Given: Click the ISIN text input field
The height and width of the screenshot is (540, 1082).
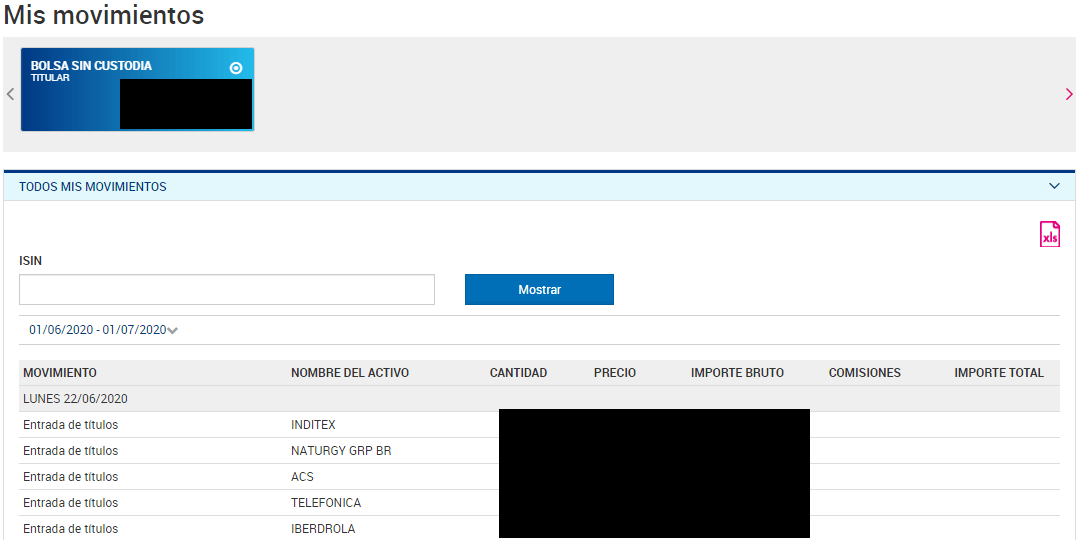Looking at the screenshot, I should (227, 290).
